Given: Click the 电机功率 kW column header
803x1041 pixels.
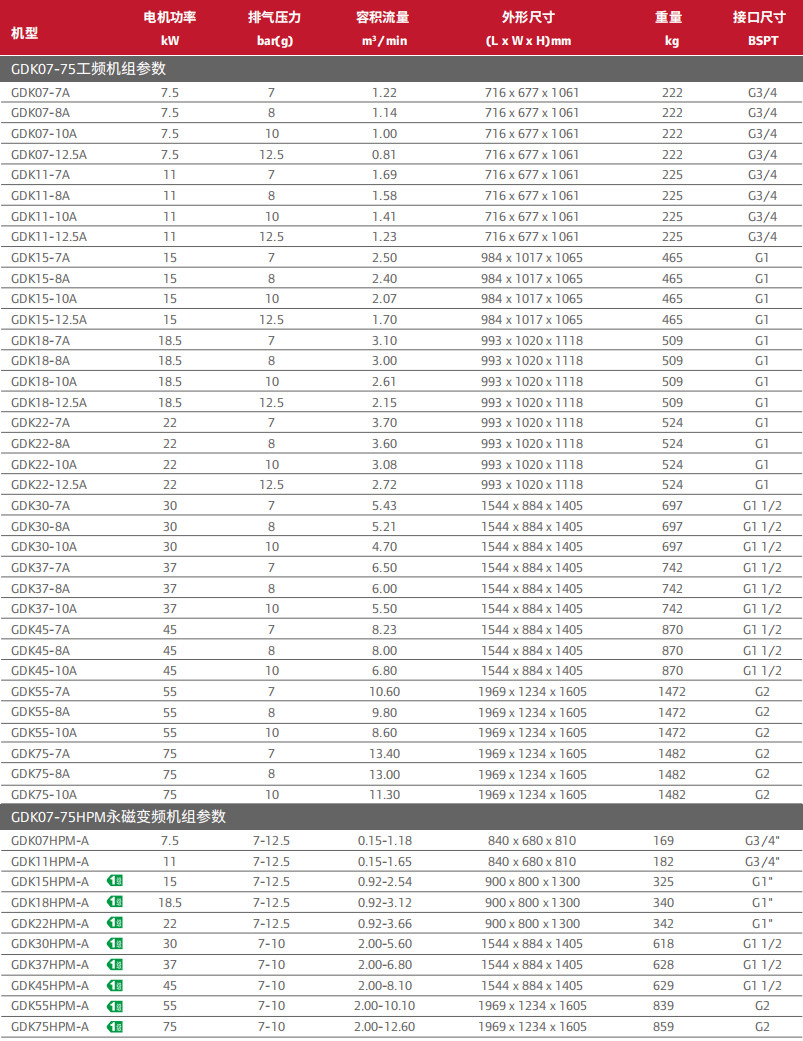Looking at the screenshot, I should (169, 28).
